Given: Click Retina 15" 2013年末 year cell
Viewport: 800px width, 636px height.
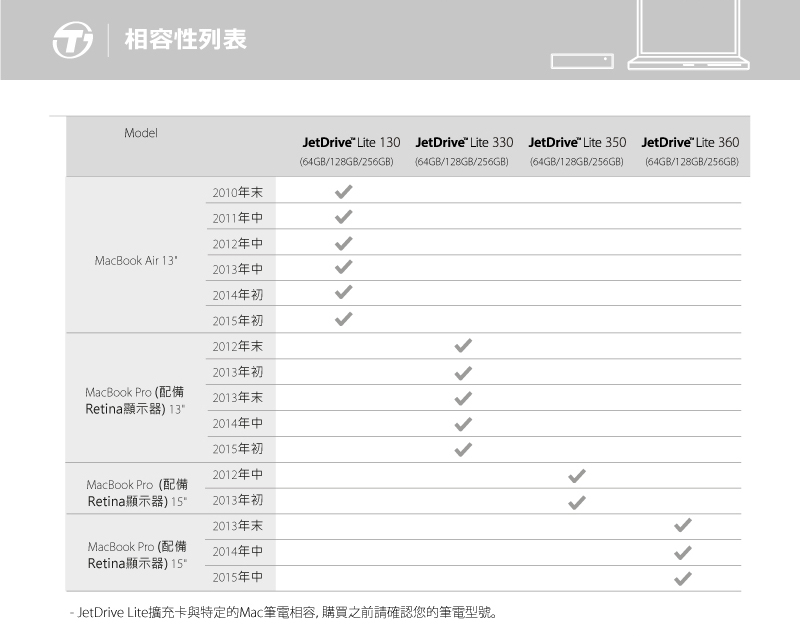Looking at the screenshot, I should coord(238,526).
